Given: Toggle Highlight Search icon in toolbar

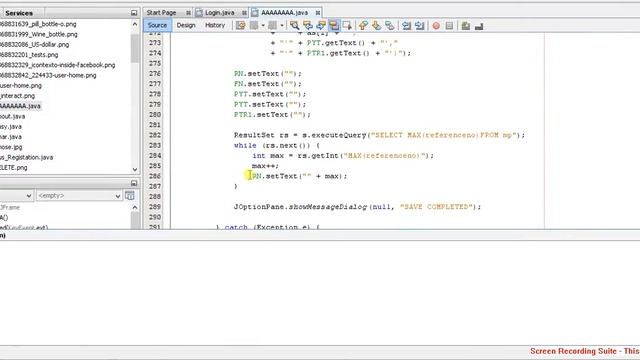Looking at the screenshot, I should (334, 26).
